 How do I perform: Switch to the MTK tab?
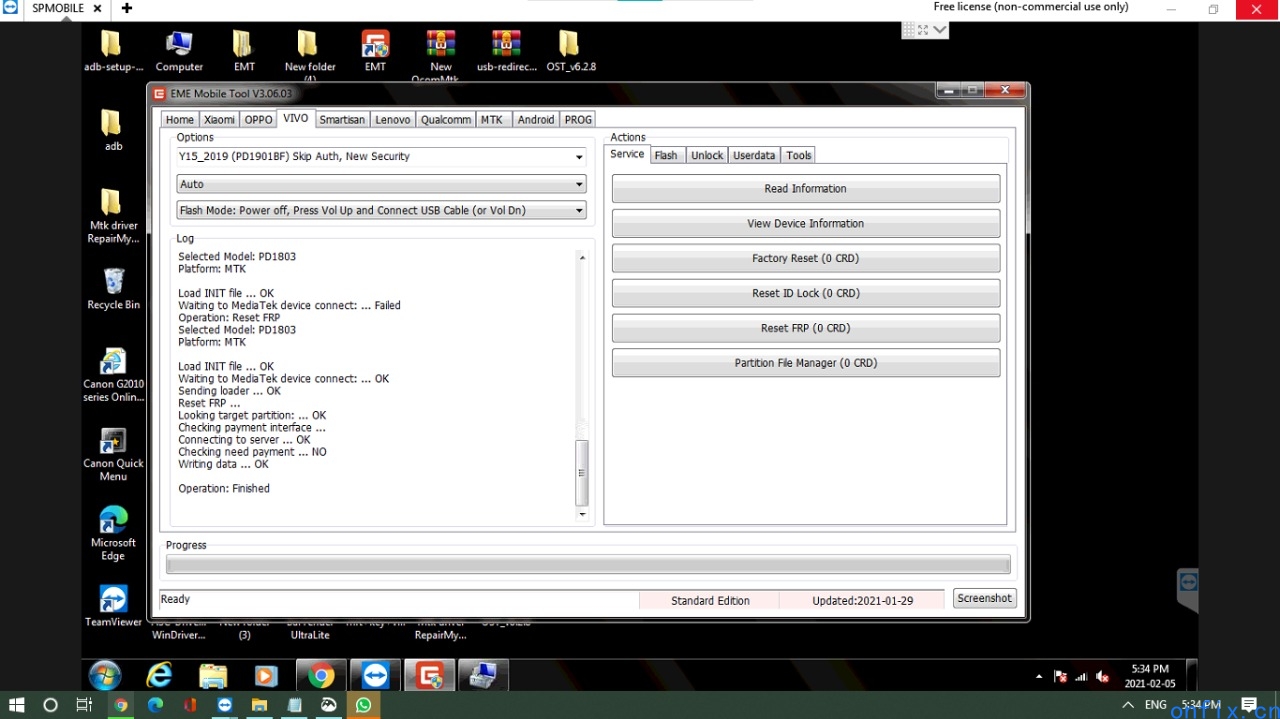click(491, 120)
